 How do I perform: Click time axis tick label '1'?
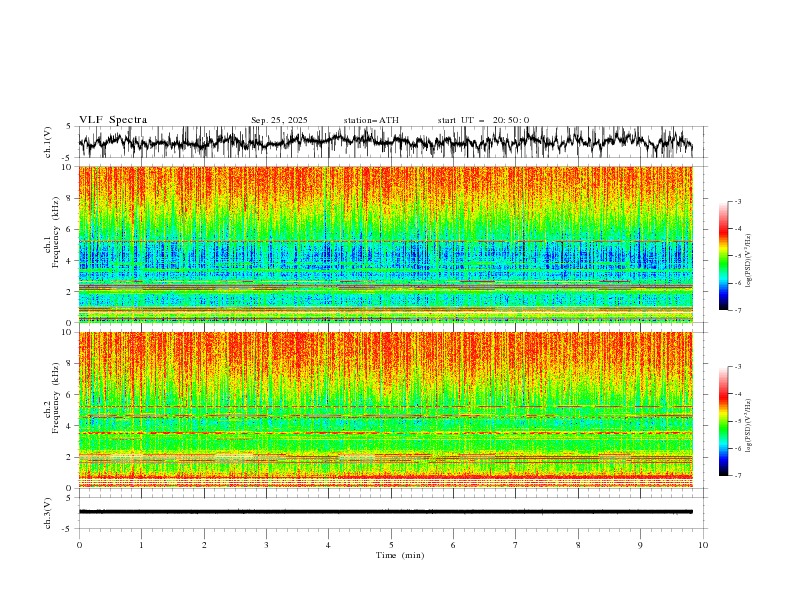[141, 545]
